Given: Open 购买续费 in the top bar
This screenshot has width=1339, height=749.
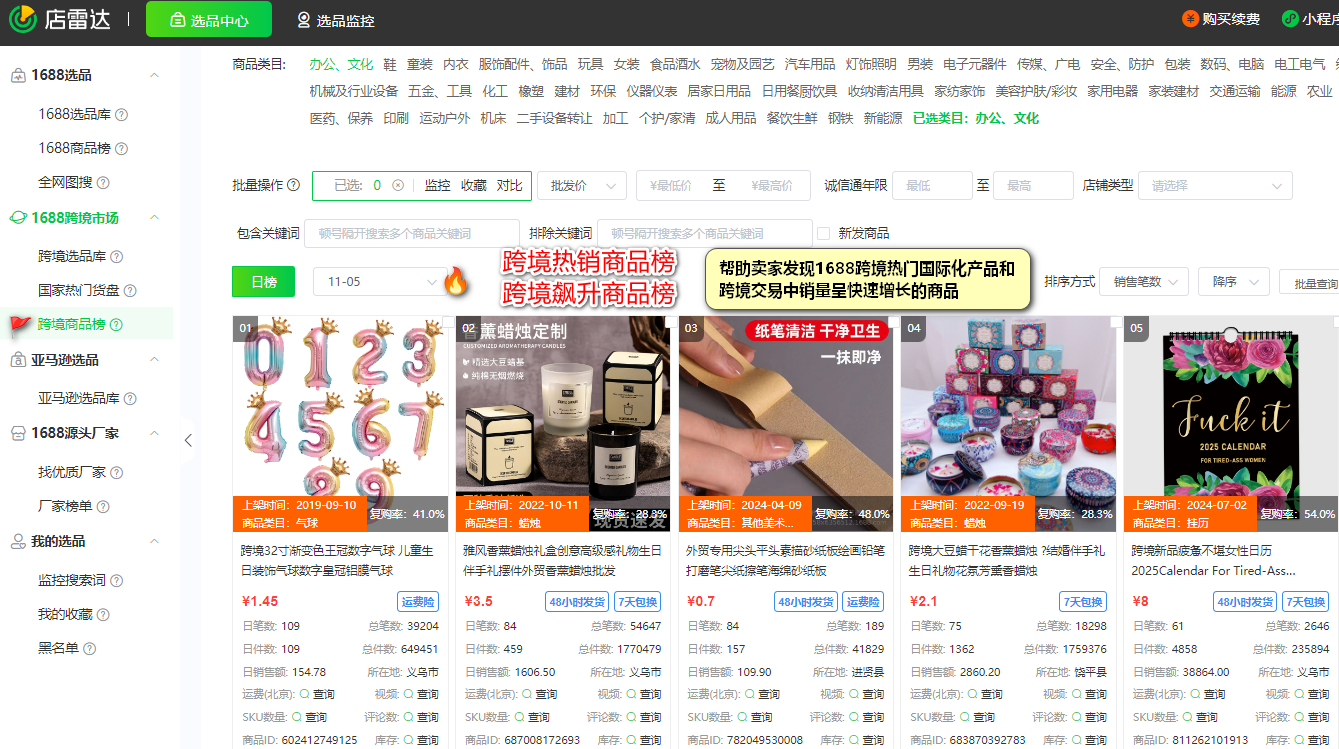Looking at the screenshot, I should pyautogui.click(x=1221, y=16).
